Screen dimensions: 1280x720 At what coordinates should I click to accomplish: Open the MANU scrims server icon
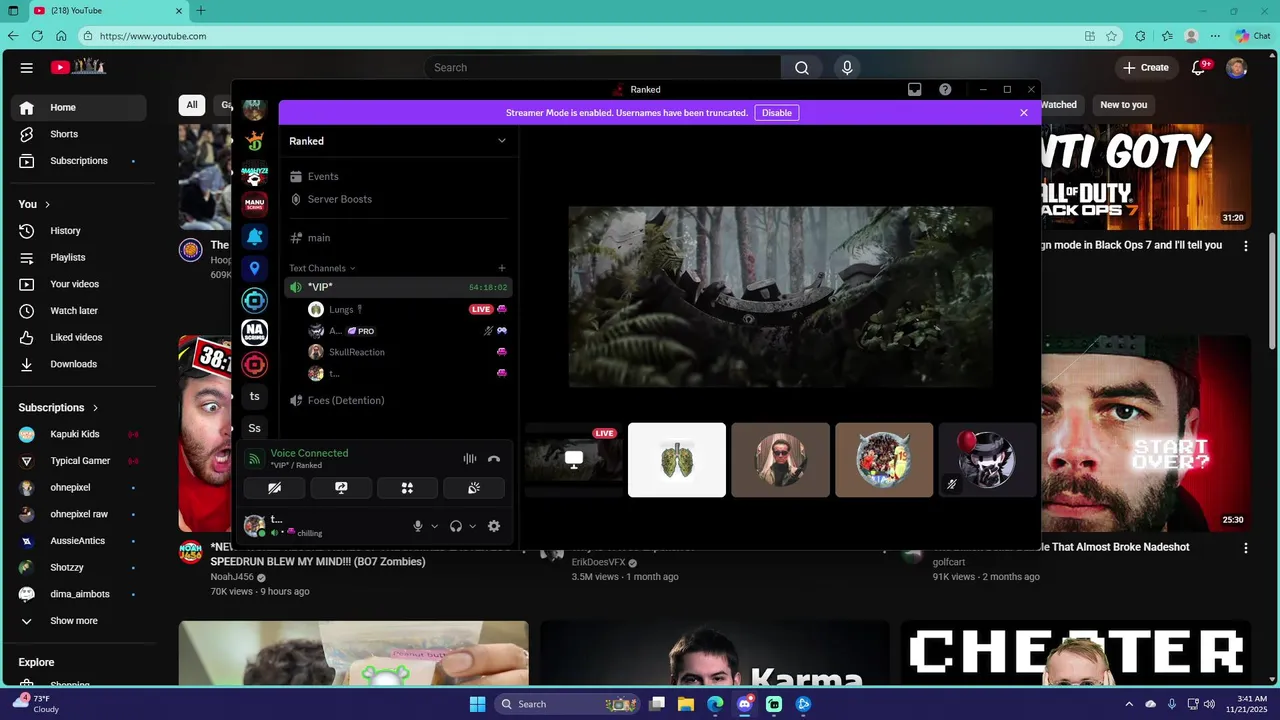[x=255, y=204]
